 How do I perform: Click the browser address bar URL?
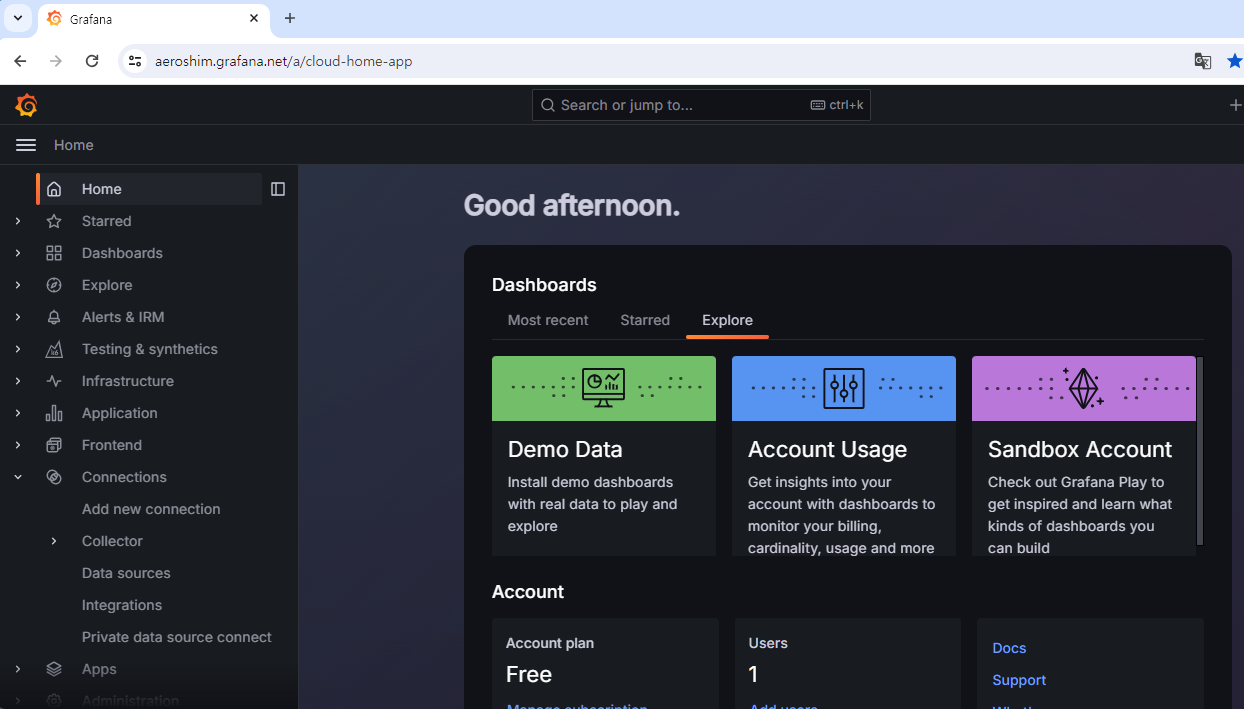(x=283, y=61)
